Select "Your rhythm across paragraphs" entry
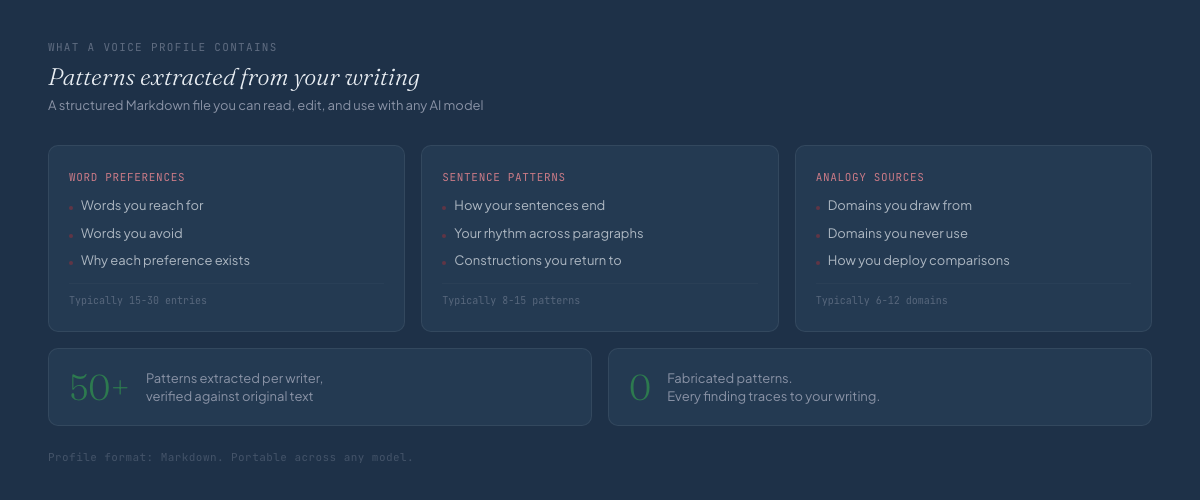This screenshot has height=500, width=1200. 548,234
